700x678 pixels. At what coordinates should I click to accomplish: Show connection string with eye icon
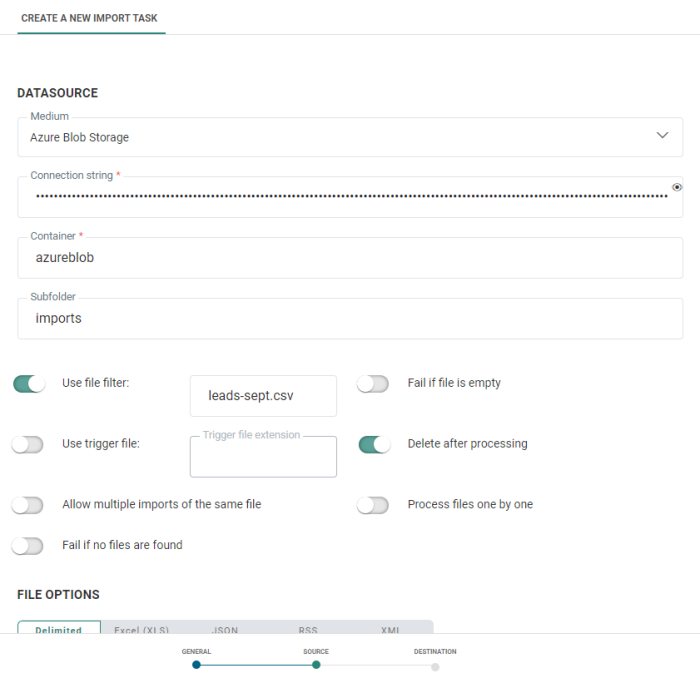(677, 187)
